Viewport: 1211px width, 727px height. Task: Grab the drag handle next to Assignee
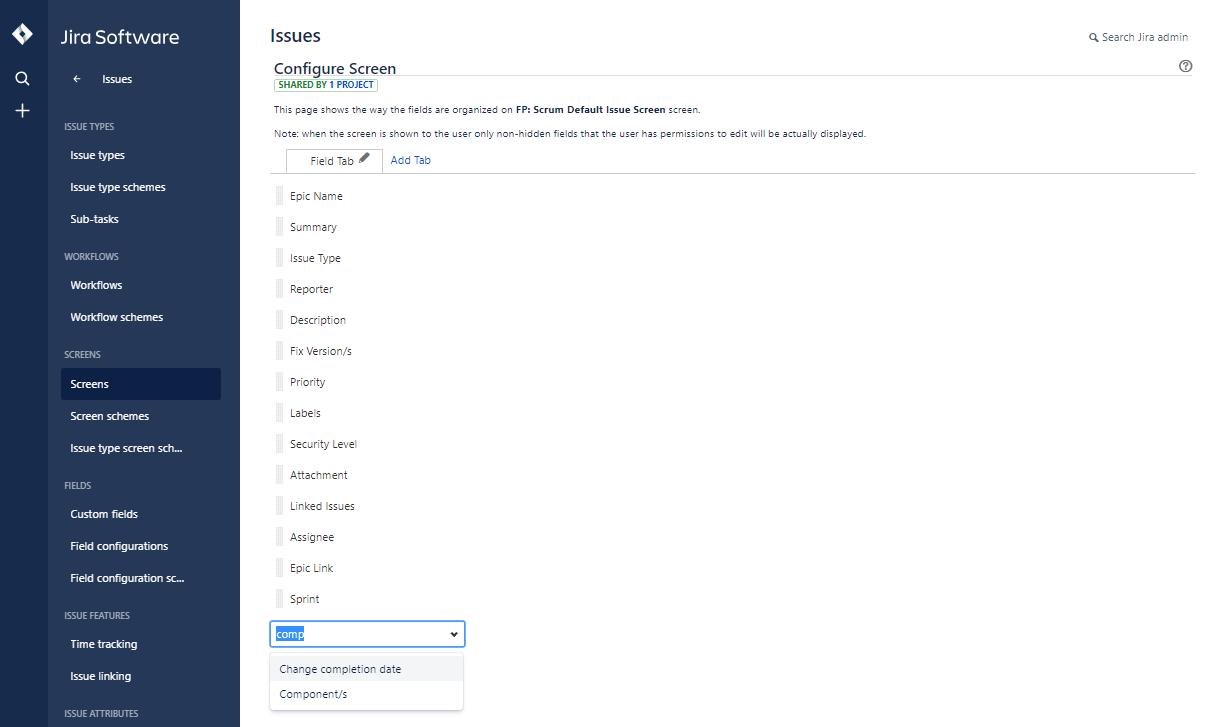[280, 537]
